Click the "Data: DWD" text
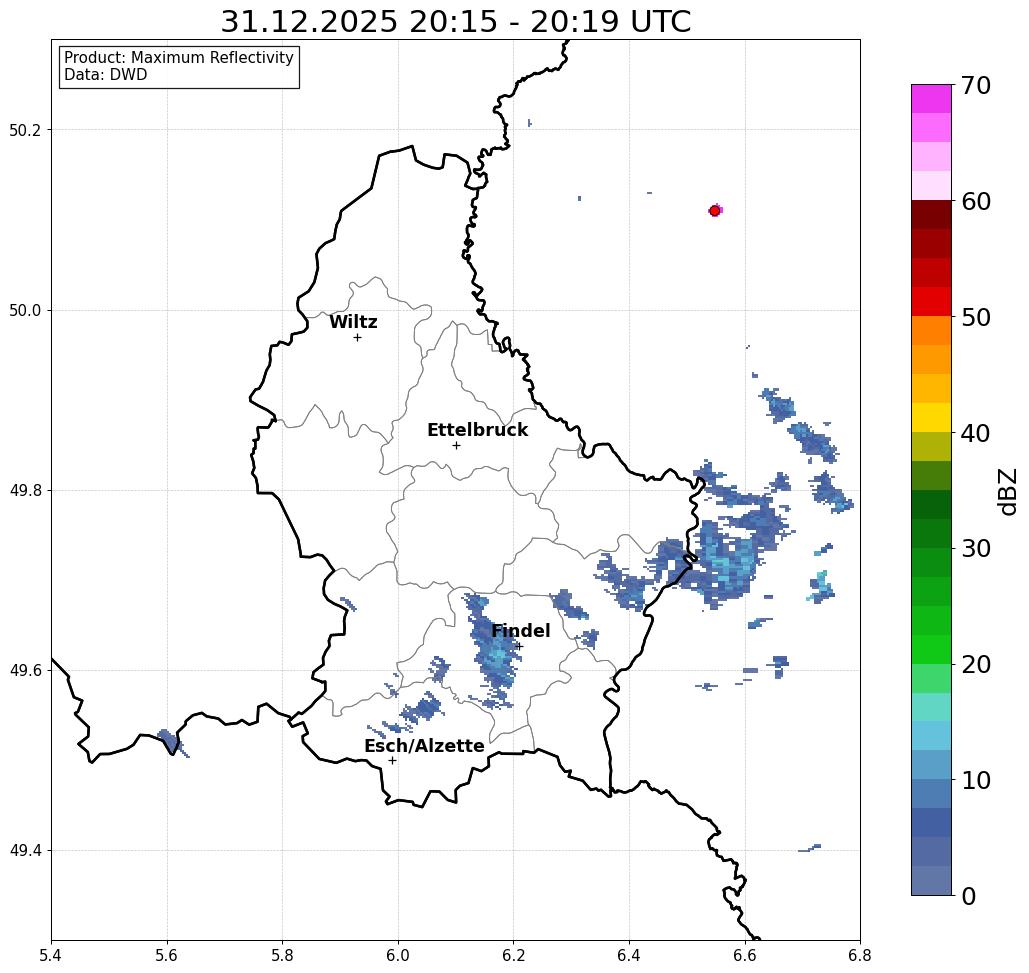This screenshot has width=1029, height=973. pyautogui.click(x=106, y=75)
